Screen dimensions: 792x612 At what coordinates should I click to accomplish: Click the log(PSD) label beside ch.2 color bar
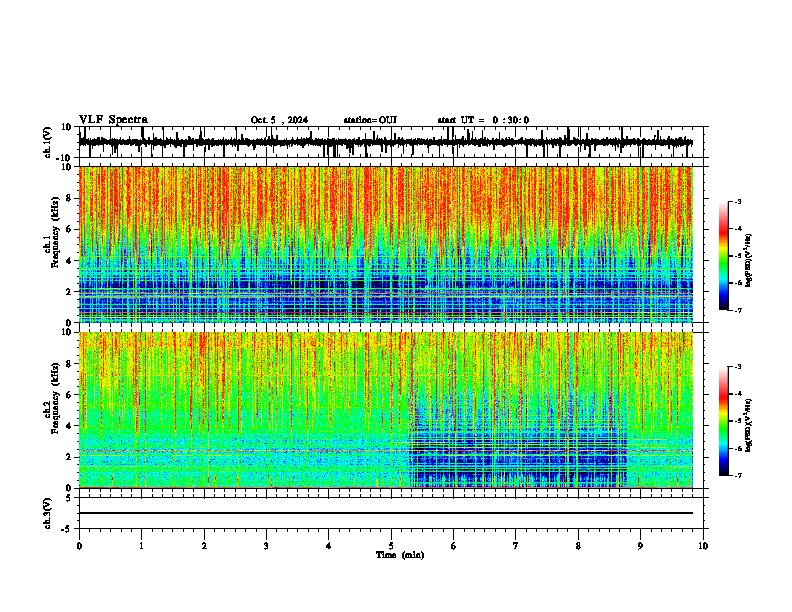point(748,425)
